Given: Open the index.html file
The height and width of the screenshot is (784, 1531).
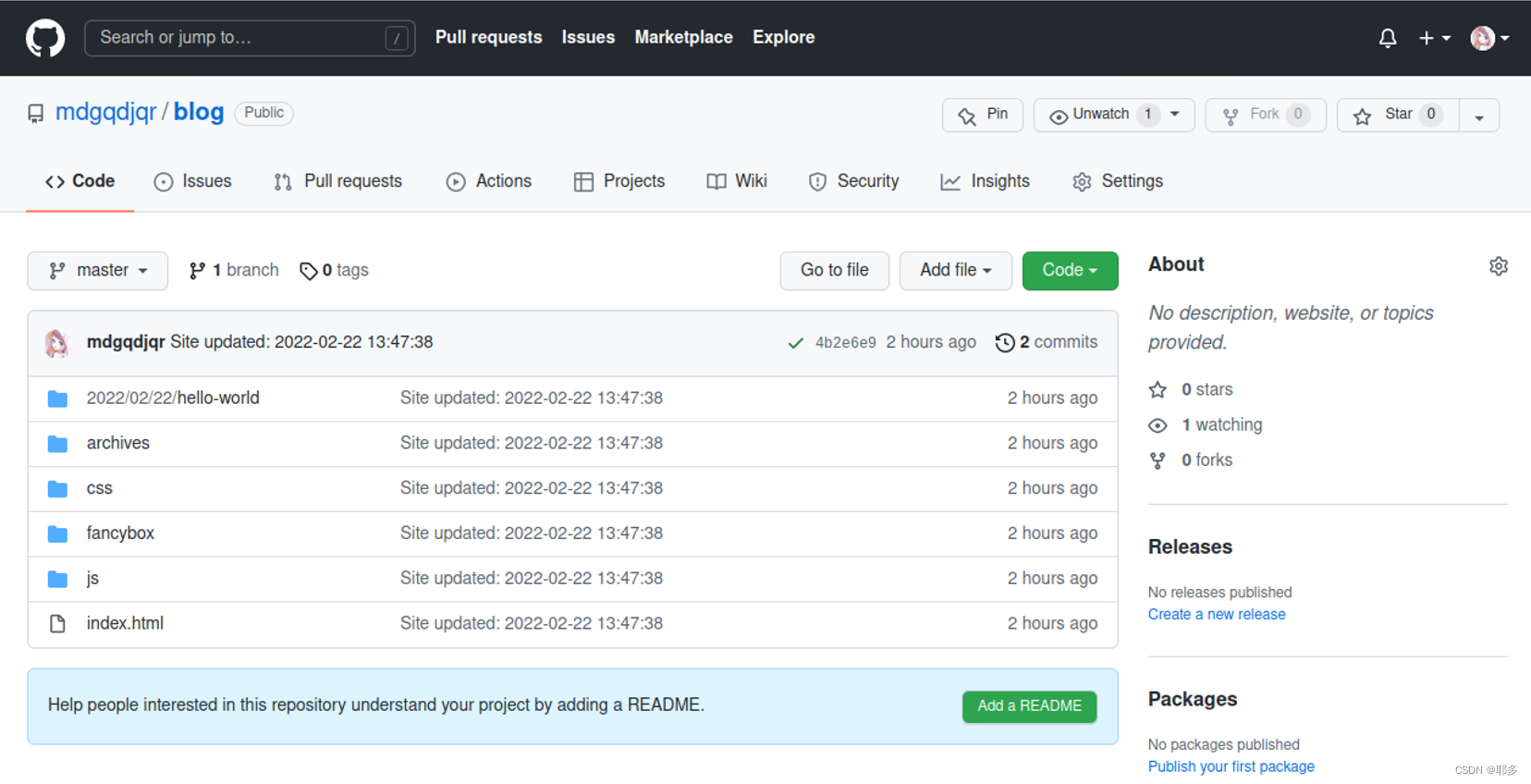Looking at the screenshot, I should click(125, 623).
